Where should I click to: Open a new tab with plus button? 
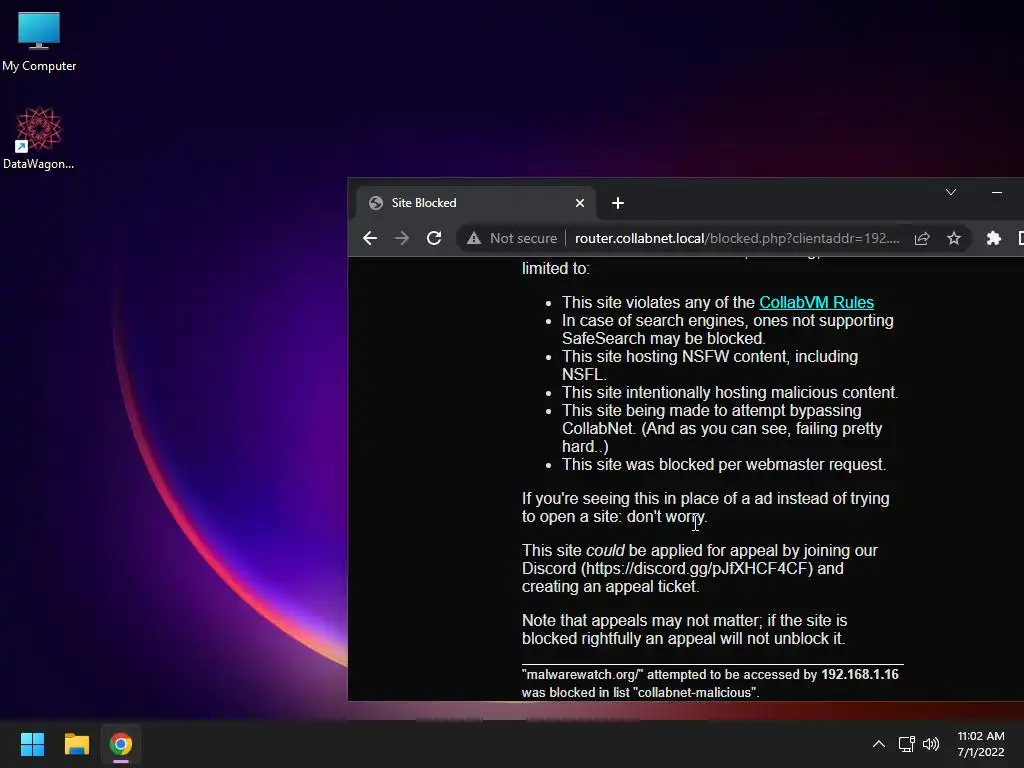tap(618, 203)
